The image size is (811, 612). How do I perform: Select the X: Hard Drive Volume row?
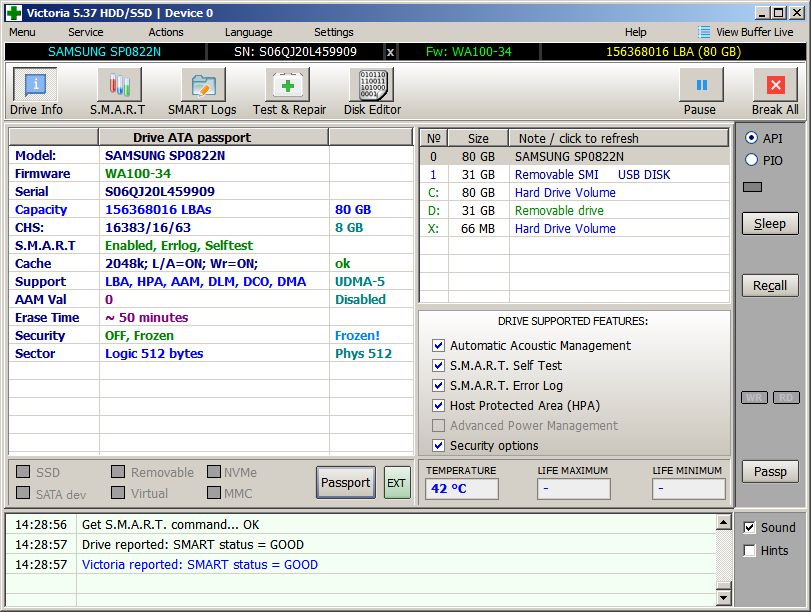click(574, 228)
